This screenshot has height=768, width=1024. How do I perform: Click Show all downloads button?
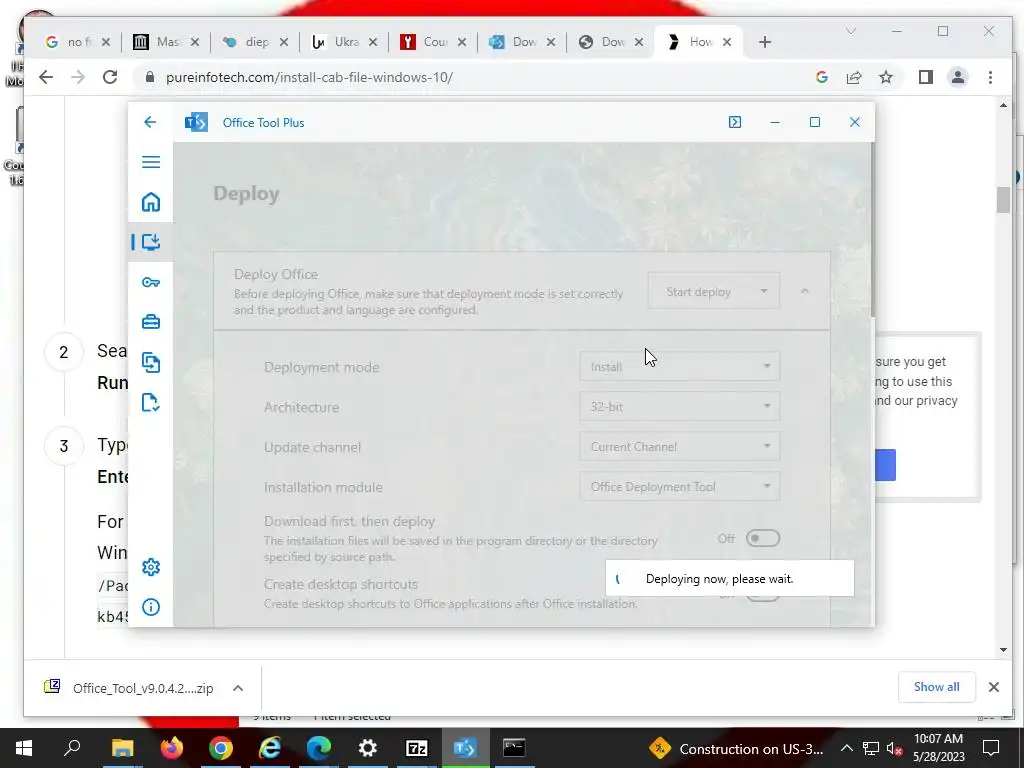coord(936,687)
